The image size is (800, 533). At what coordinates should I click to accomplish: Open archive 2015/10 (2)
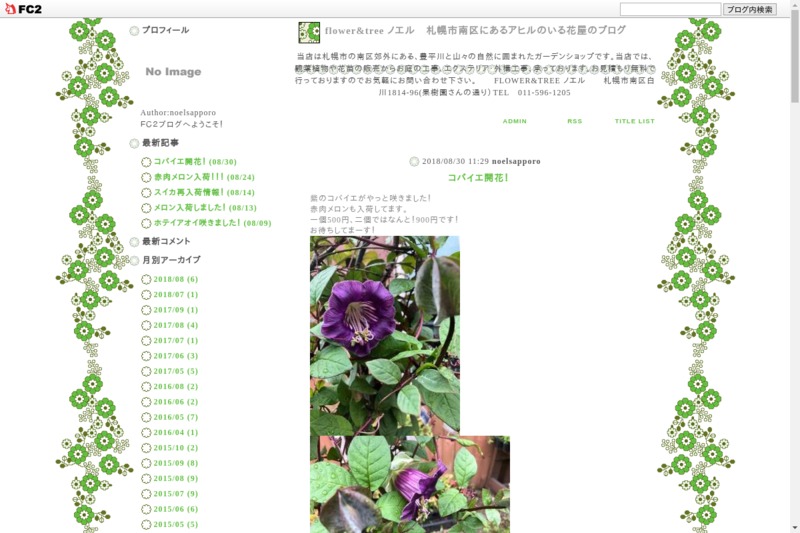[x=176, y=447]
